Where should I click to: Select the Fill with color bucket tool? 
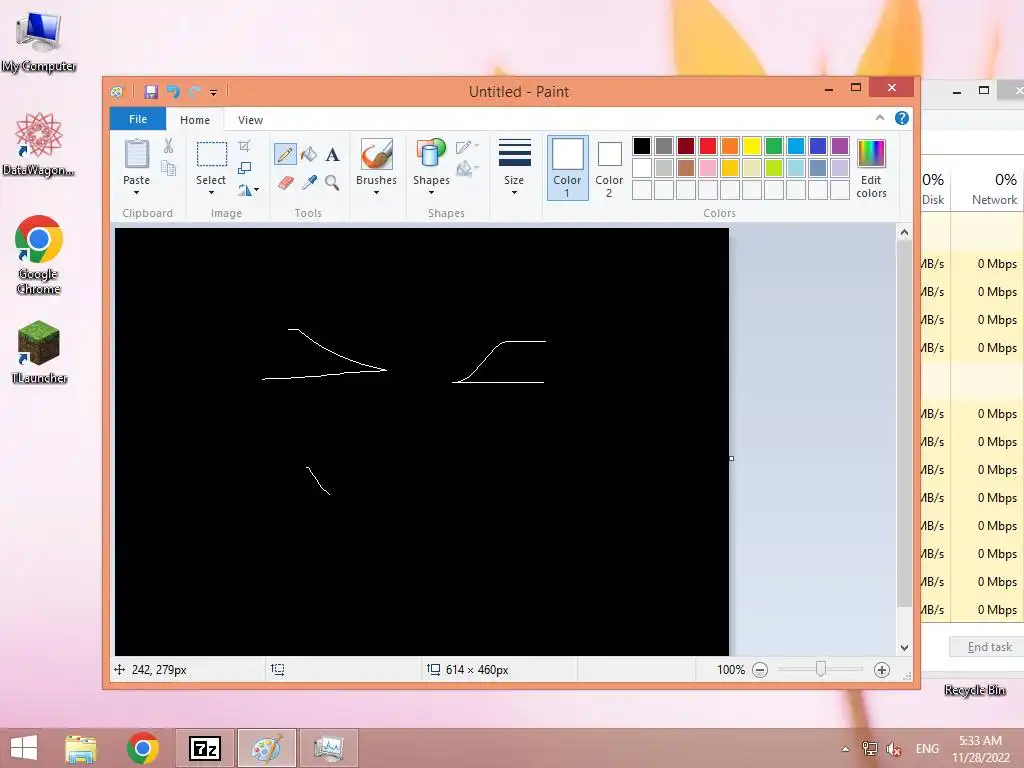tap(309, 154)
